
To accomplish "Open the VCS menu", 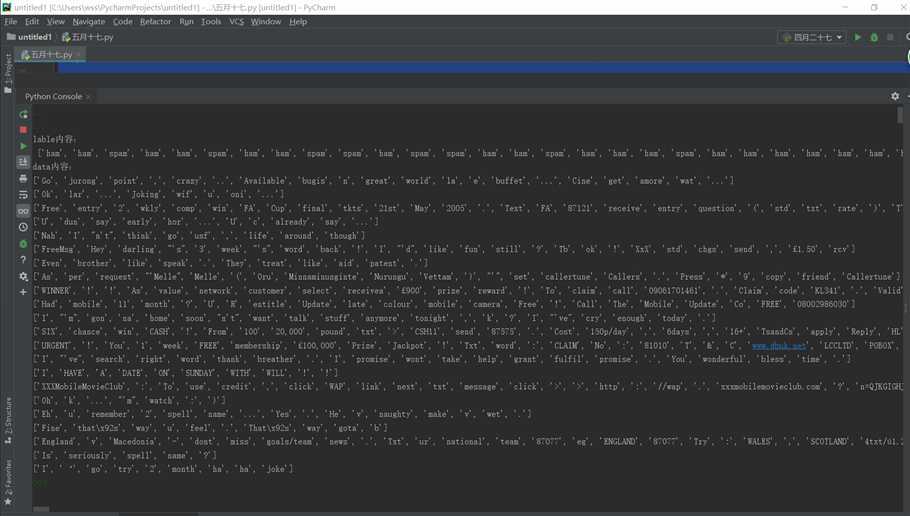I will [x=236, y=21].
